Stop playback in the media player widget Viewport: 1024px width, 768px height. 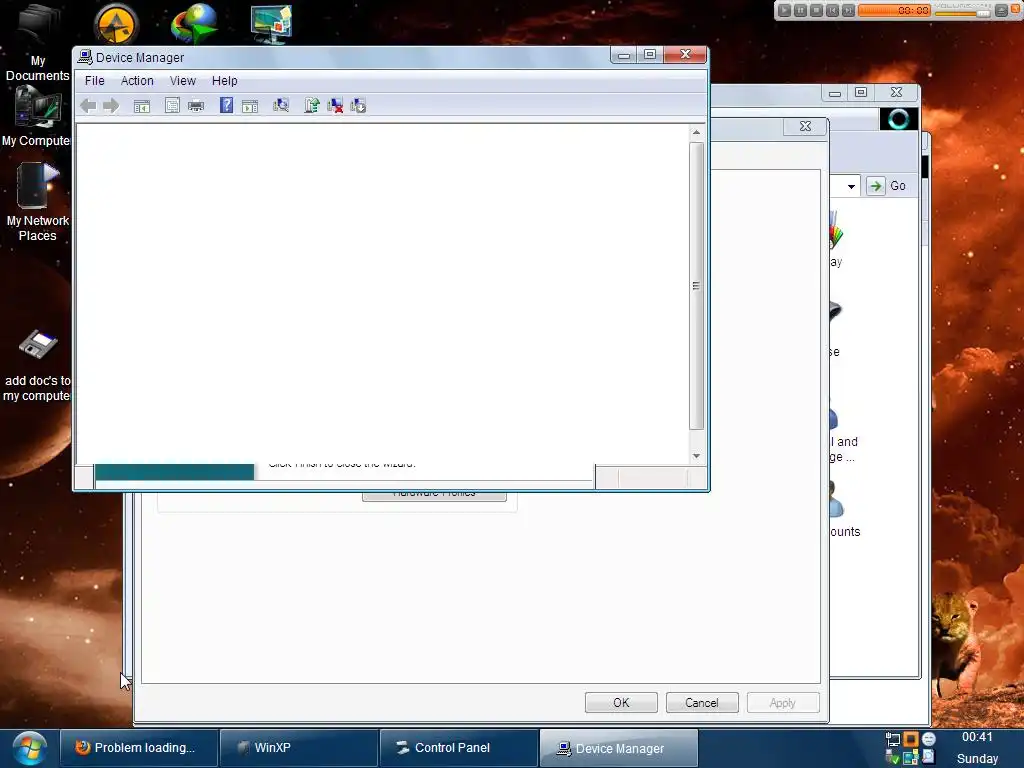click(x=816, y=10)
